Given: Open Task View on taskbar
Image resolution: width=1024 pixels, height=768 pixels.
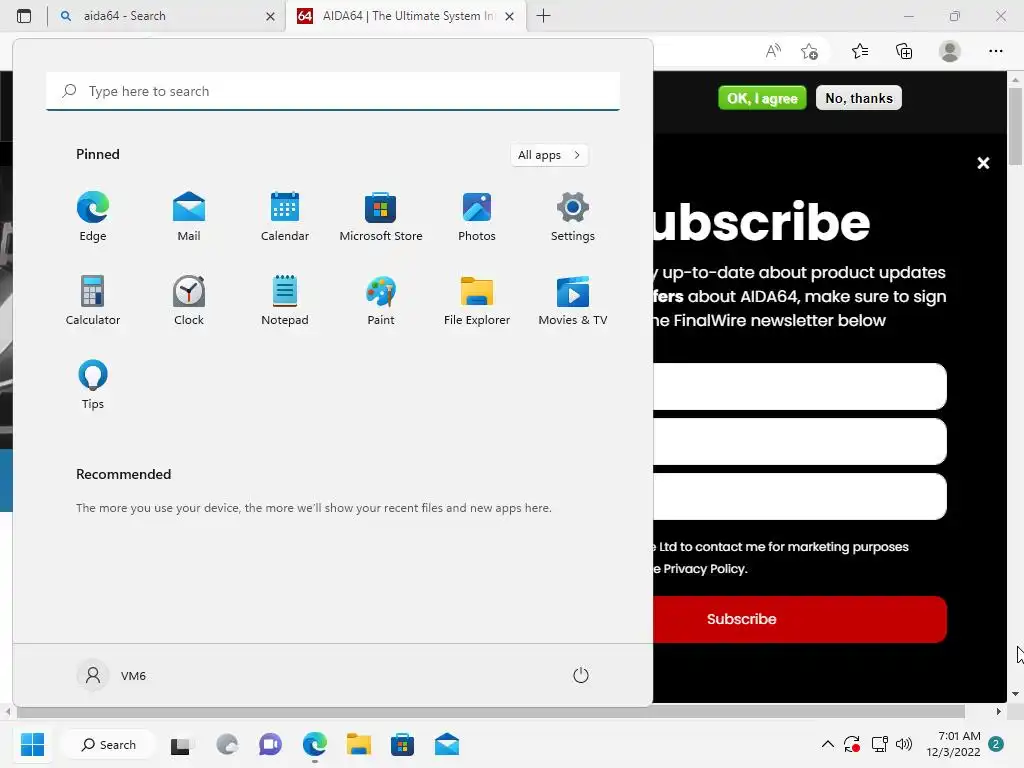Looking at the screenshot, I should point(181,745).
